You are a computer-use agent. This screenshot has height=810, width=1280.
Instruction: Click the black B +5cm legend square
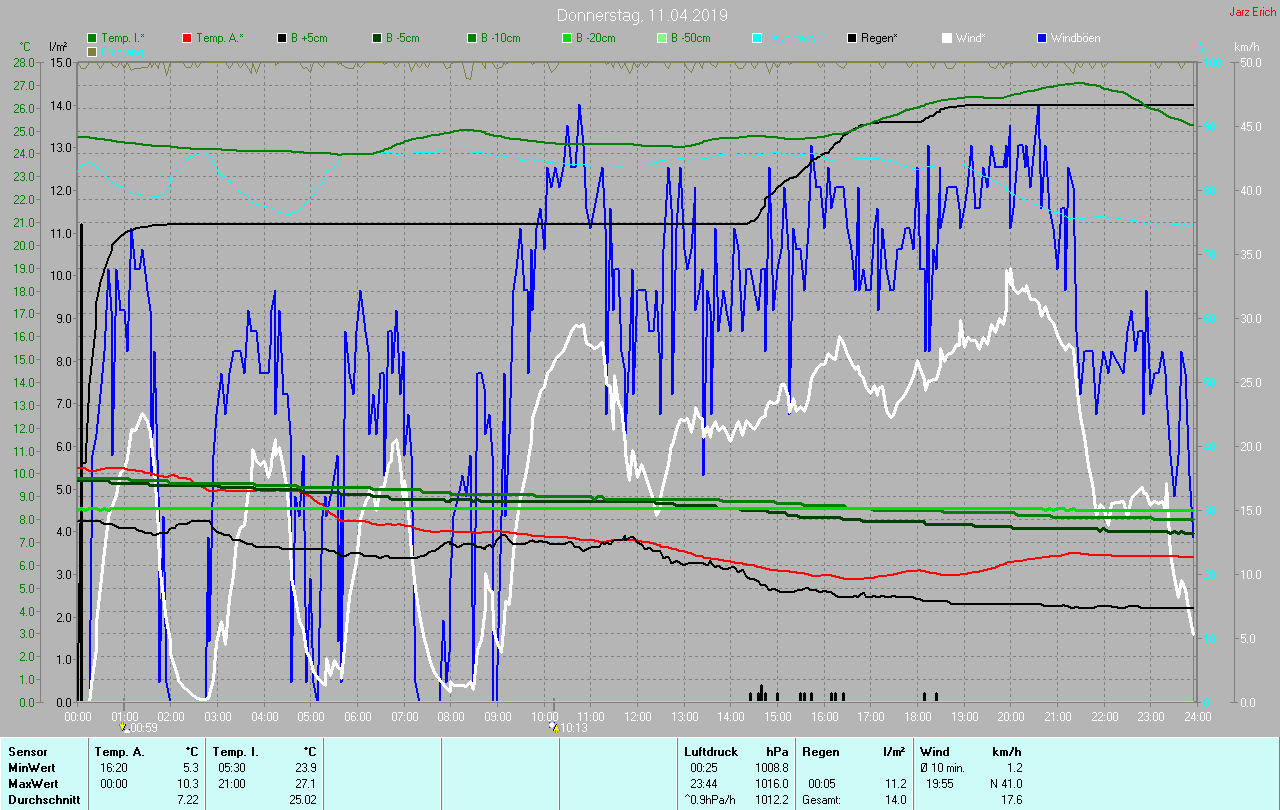click(x=283, y=38)
